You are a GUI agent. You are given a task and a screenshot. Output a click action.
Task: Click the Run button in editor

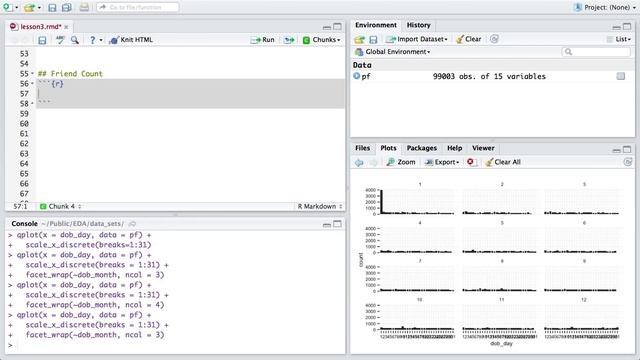click(x=262, y=40)
